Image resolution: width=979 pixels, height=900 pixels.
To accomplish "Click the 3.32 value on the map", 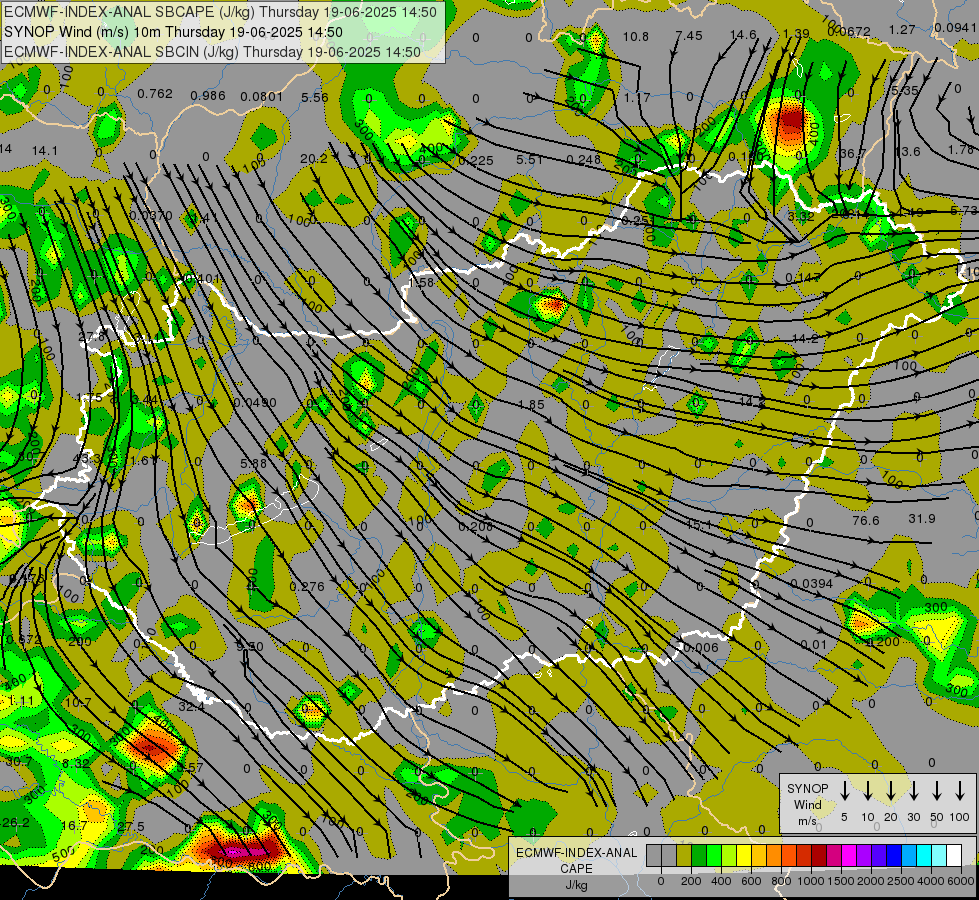I will point(801,216).
